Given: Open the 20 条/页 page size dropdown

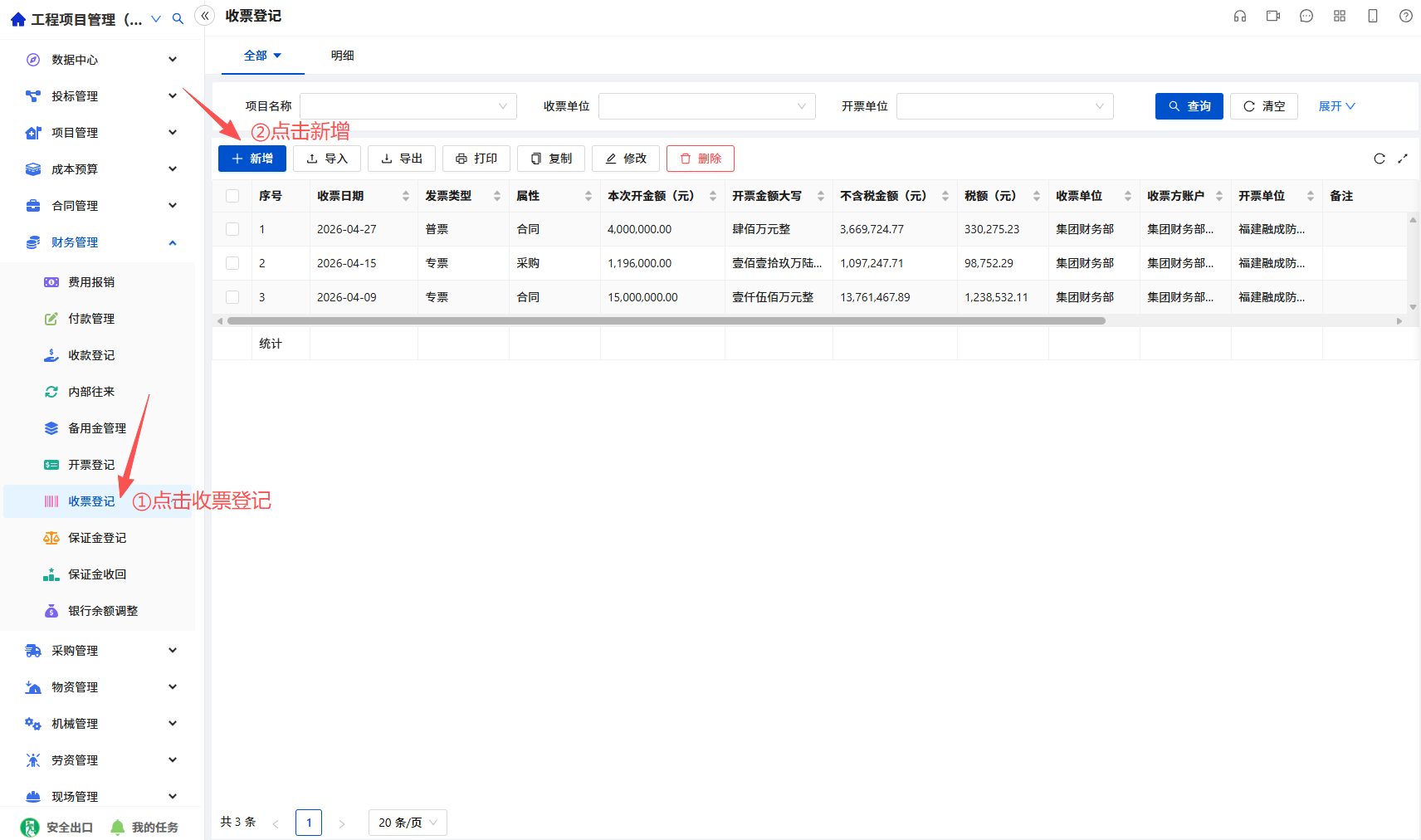Looking at the screenshot, I should click(x=408, y=823).
